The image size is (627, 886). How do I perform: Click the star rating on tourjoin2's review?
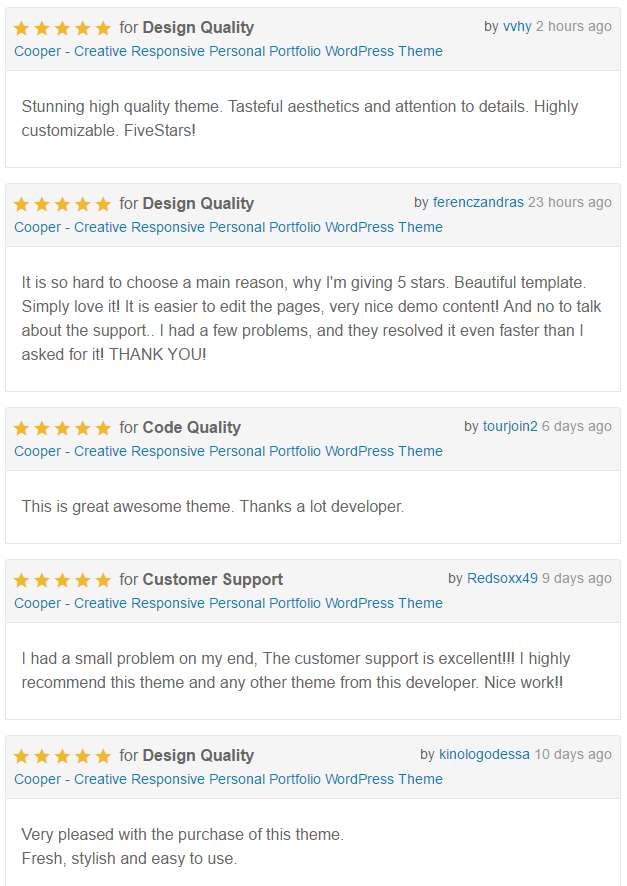click(62, 428)
